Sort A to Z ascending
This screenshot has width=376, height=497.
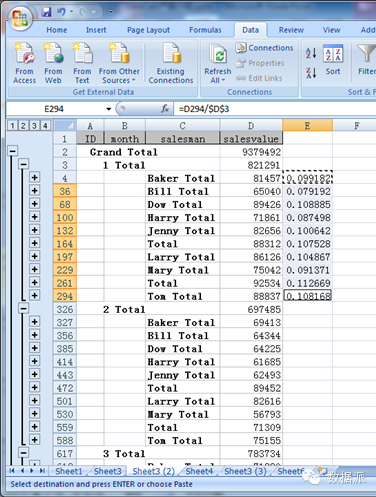pos(311,53)
